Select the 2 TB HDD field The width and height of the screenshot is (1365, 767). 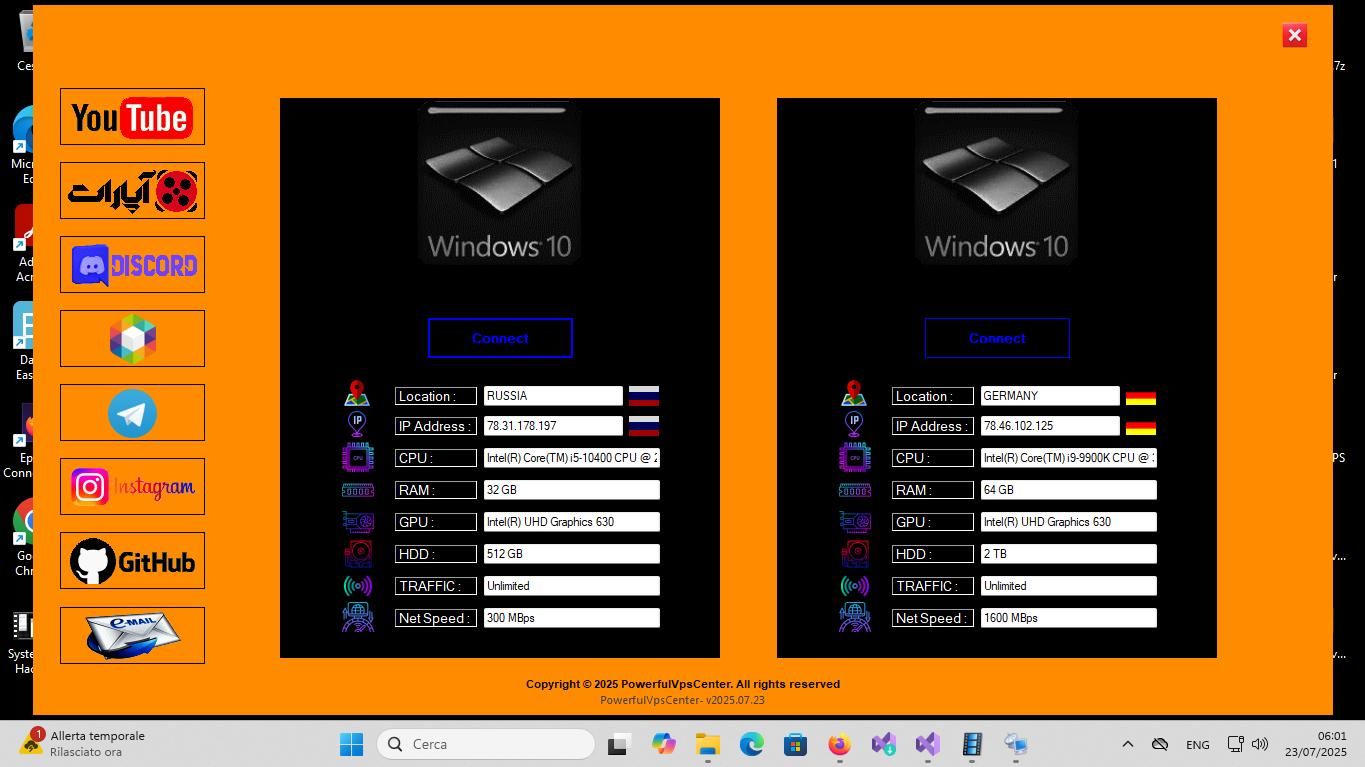click(1069, 554)
